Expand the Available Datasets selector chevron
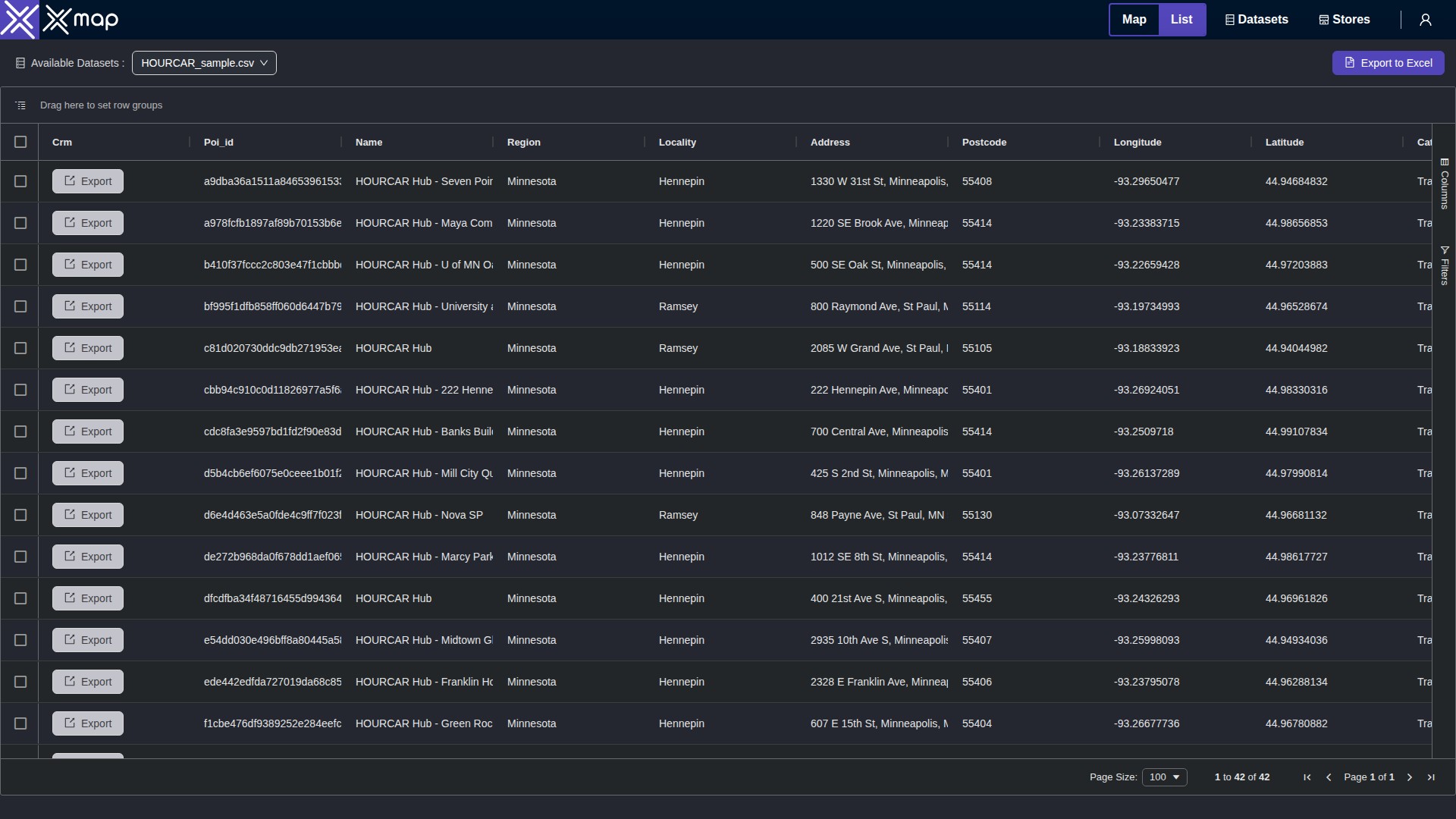The height and width of the screenshot is (819, 1456). pos(264,63)
